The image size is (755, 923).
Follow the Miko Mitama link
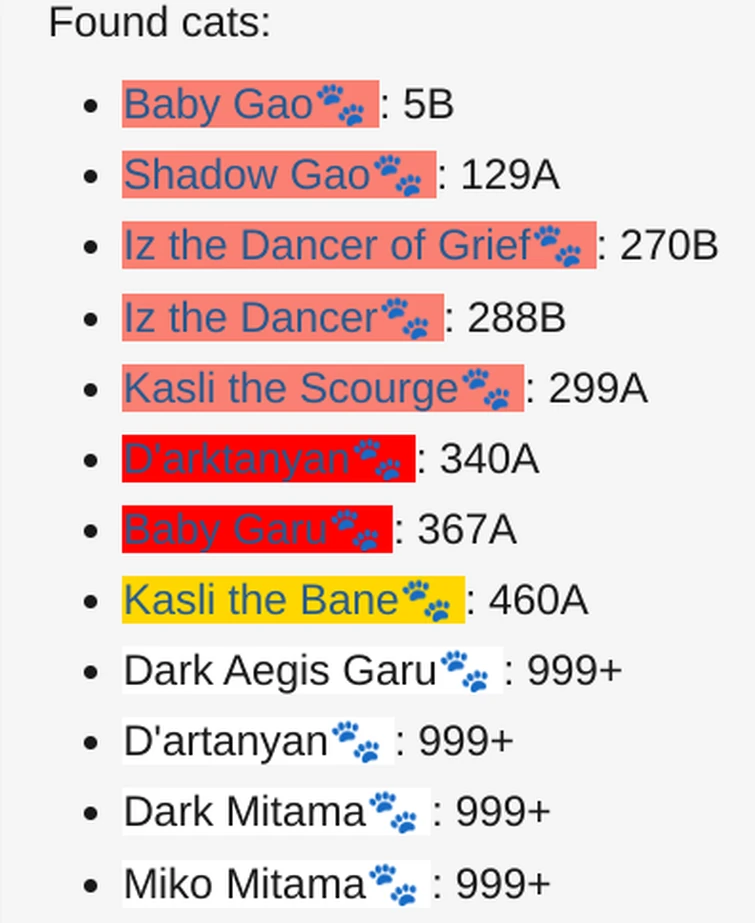(244, 884)
